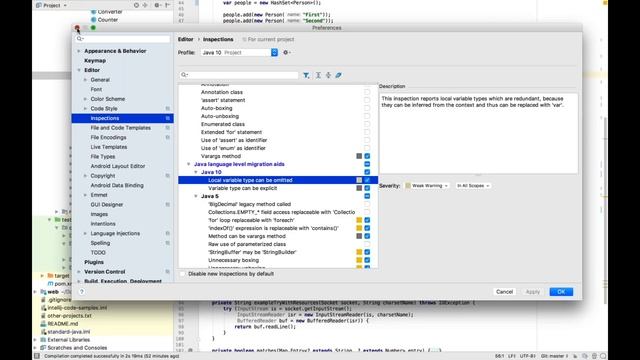Click the Apply button

533,292
